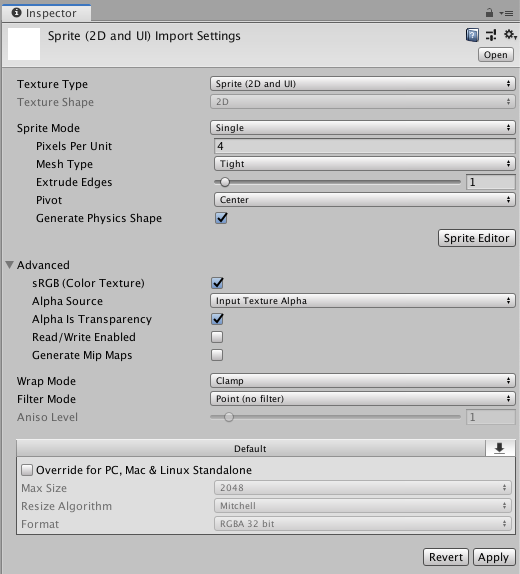This screenshot has height=574, width=520.
Task: Click the Resize Algorithm Mitchell dropdown
Action: (x=363, y=506)
